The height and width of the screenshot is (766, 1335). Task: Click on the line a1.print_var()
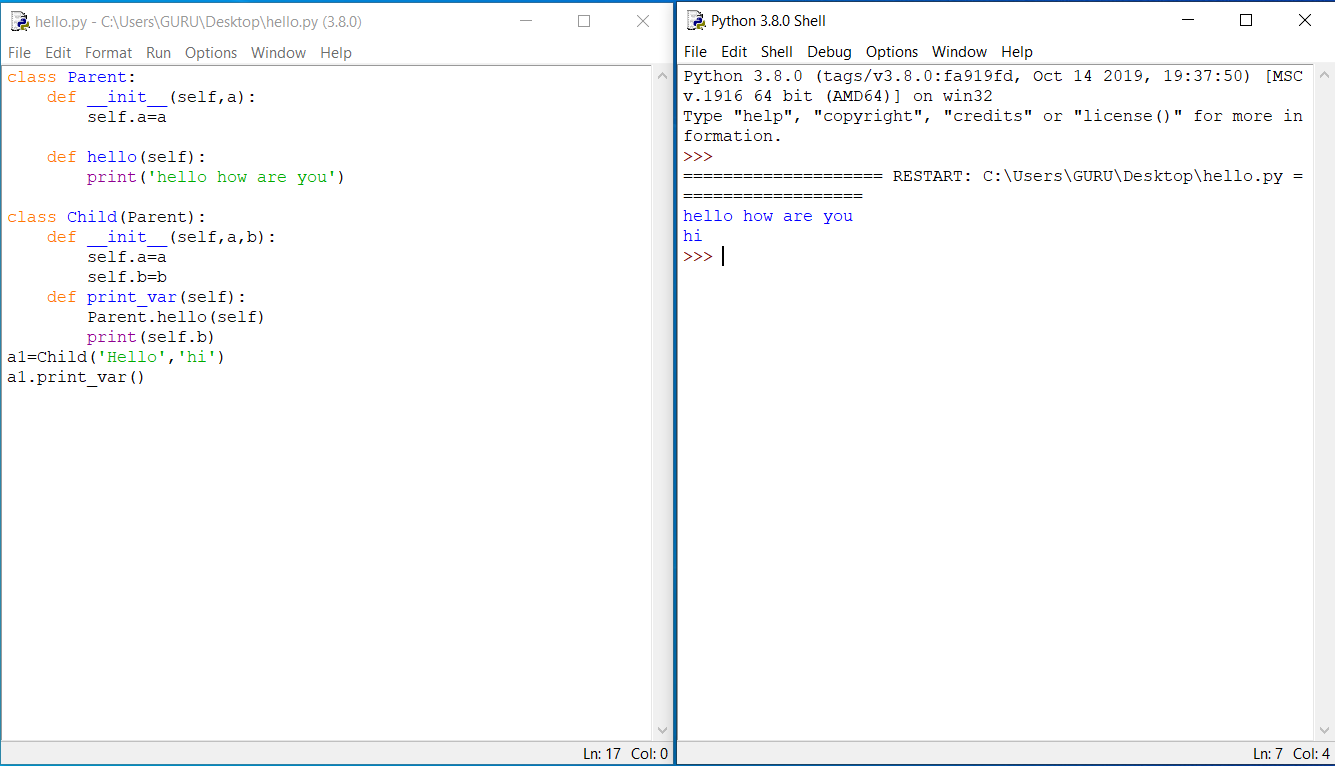pyautogui.click(x=75, y=377)
